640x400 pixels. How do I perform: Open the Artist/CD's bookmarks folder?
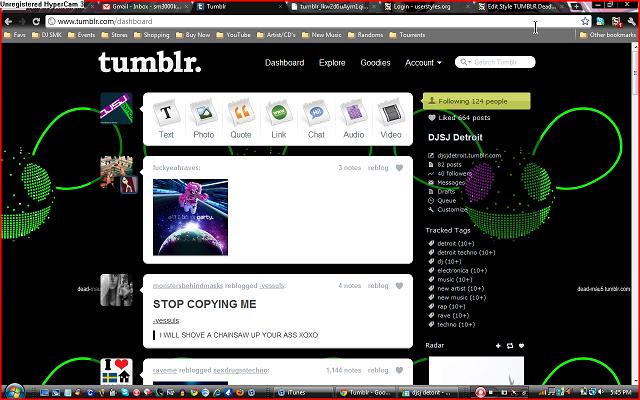click(x=276, y=35)
